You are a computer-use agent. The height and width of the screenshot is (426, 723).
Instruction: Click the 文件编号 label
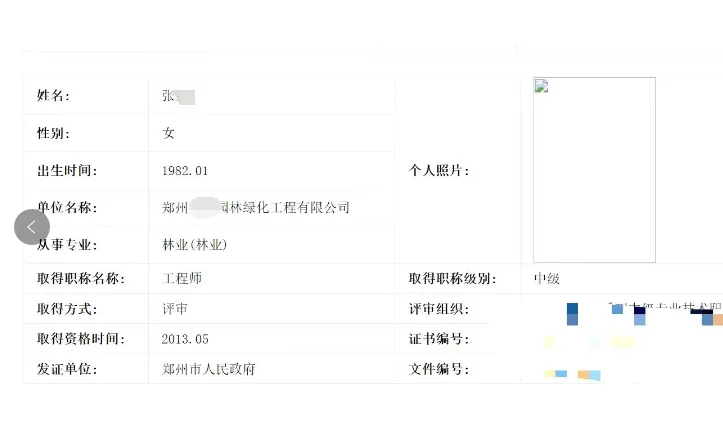(x=439, y=369)
